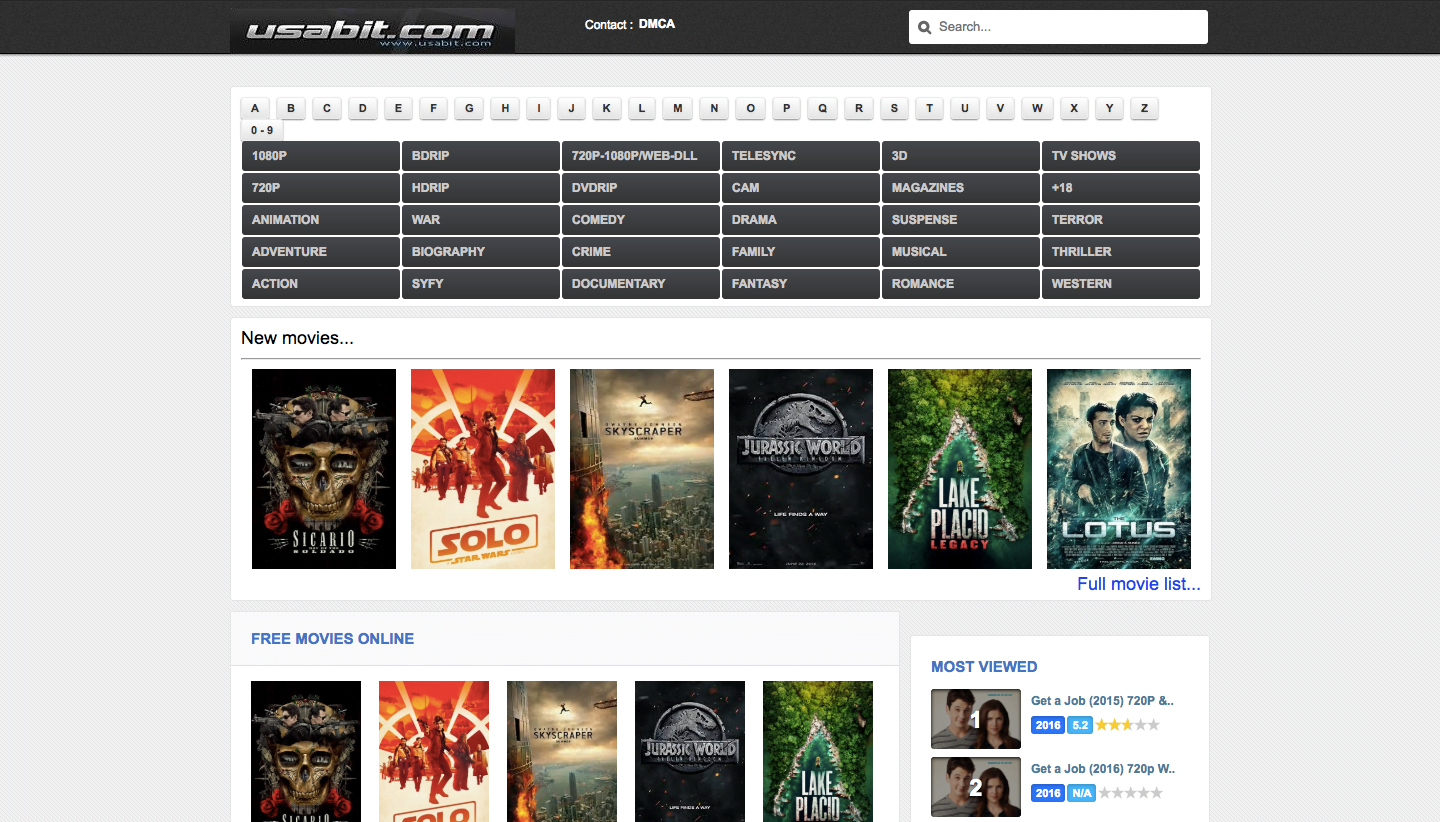Browse the 3D movies category
Screen dimensions: 1440x822
(961, 156)
